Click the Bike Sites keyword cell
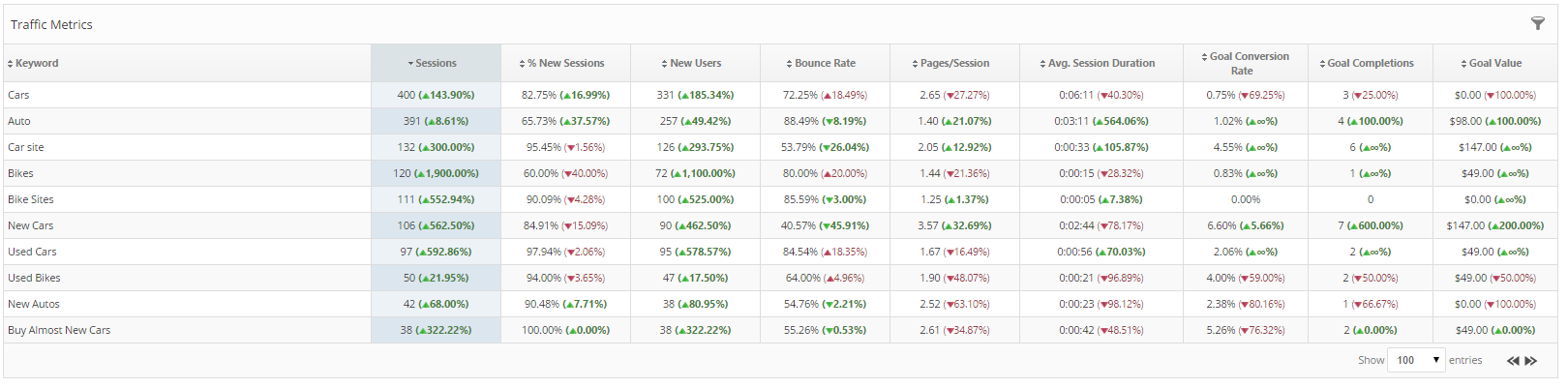This screenshot has width=1568, height=388. tap(31, 200)
